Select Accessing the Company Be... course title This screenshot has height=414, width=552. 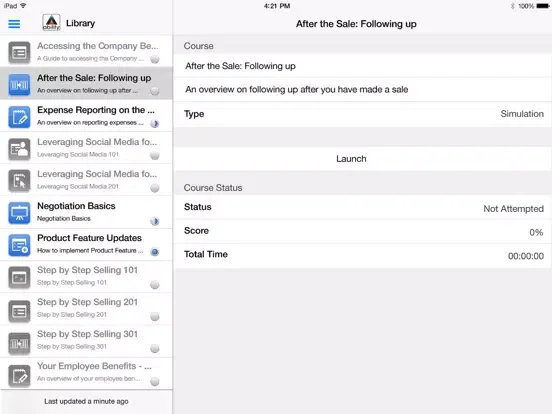click(x=98, y=46)
